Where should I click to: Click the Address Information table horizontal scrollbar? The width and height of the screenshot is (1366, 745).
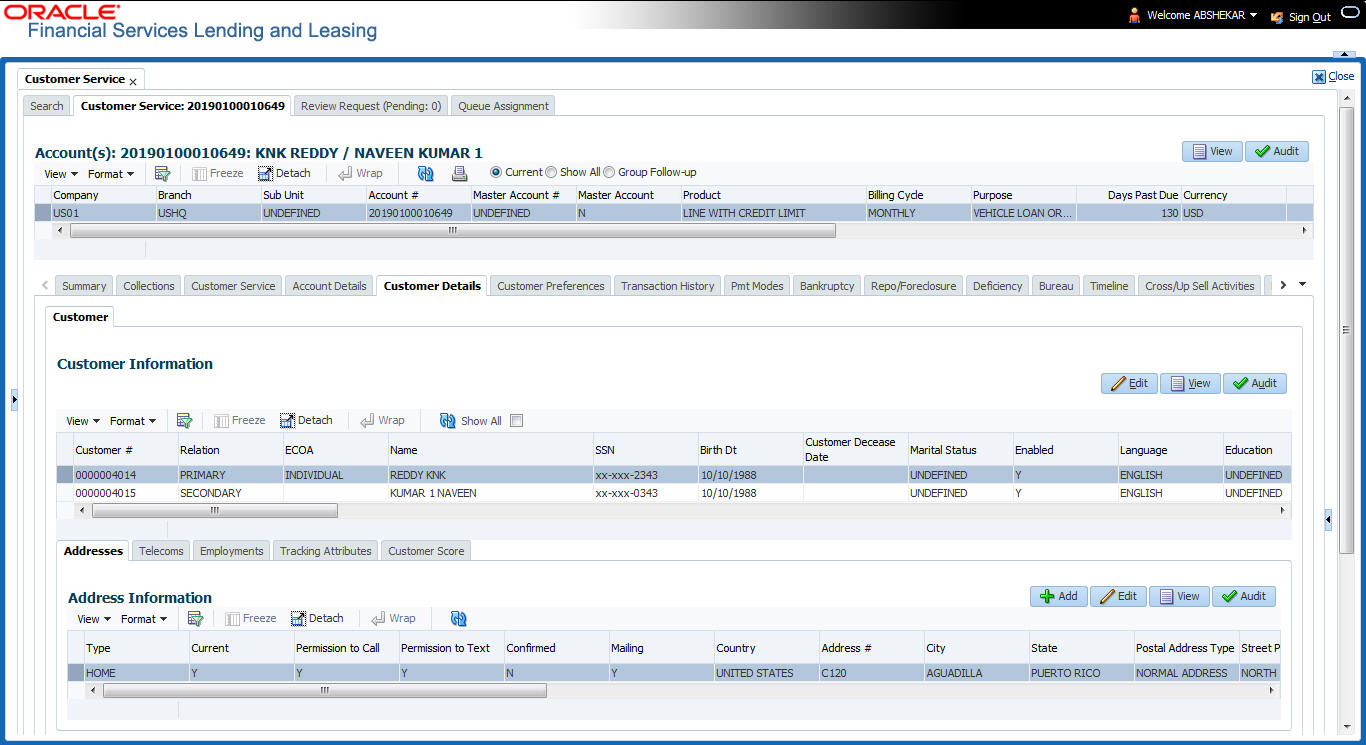[x=325, y=690]
